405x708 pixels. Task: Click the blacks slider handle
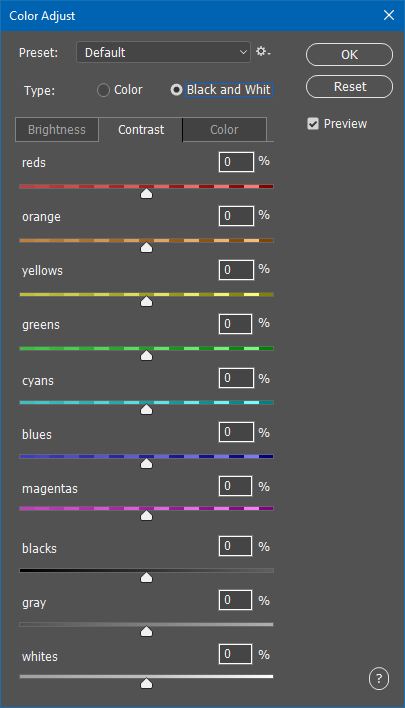(x=146, y=578)
